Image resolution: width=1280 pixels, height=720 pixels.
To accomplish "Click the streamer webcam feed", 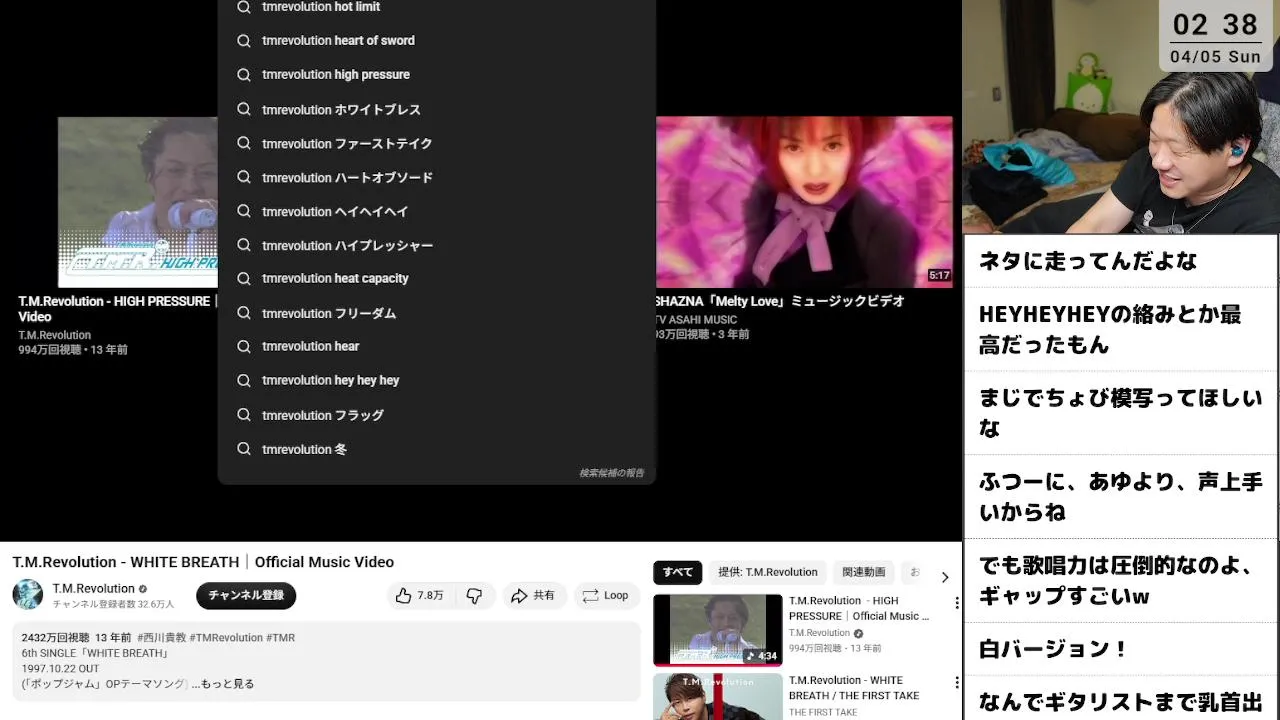I will click(1121, 117).
